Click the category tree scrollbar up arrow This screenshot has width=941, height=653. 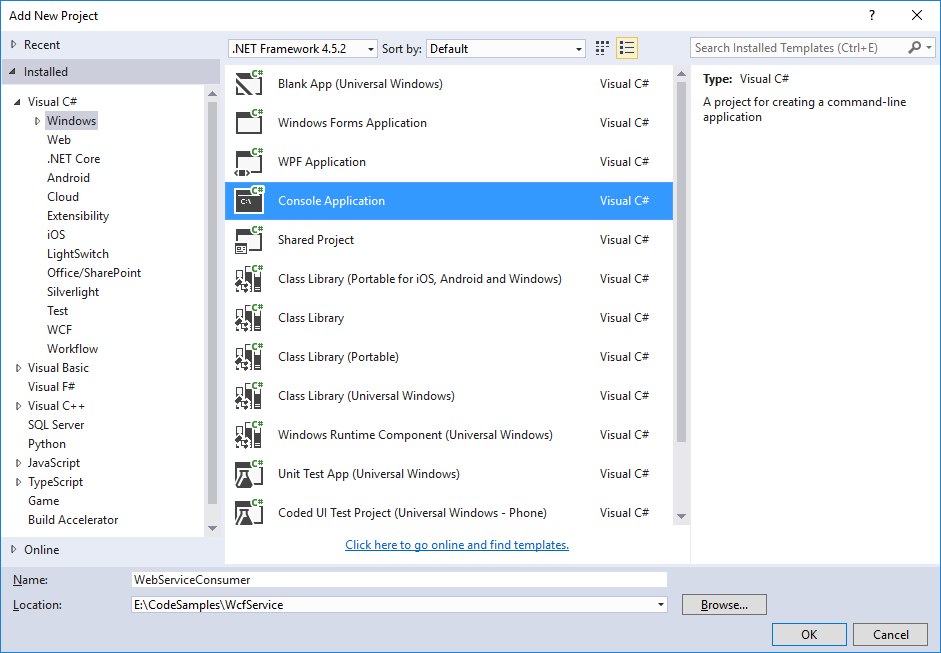coord(212,93)
